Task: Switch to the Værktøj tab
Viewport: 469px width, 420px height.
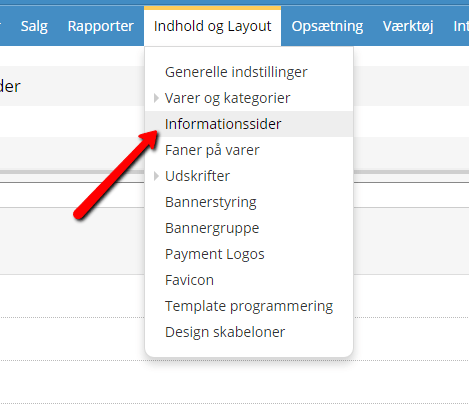Action: [x=408, y=26]
